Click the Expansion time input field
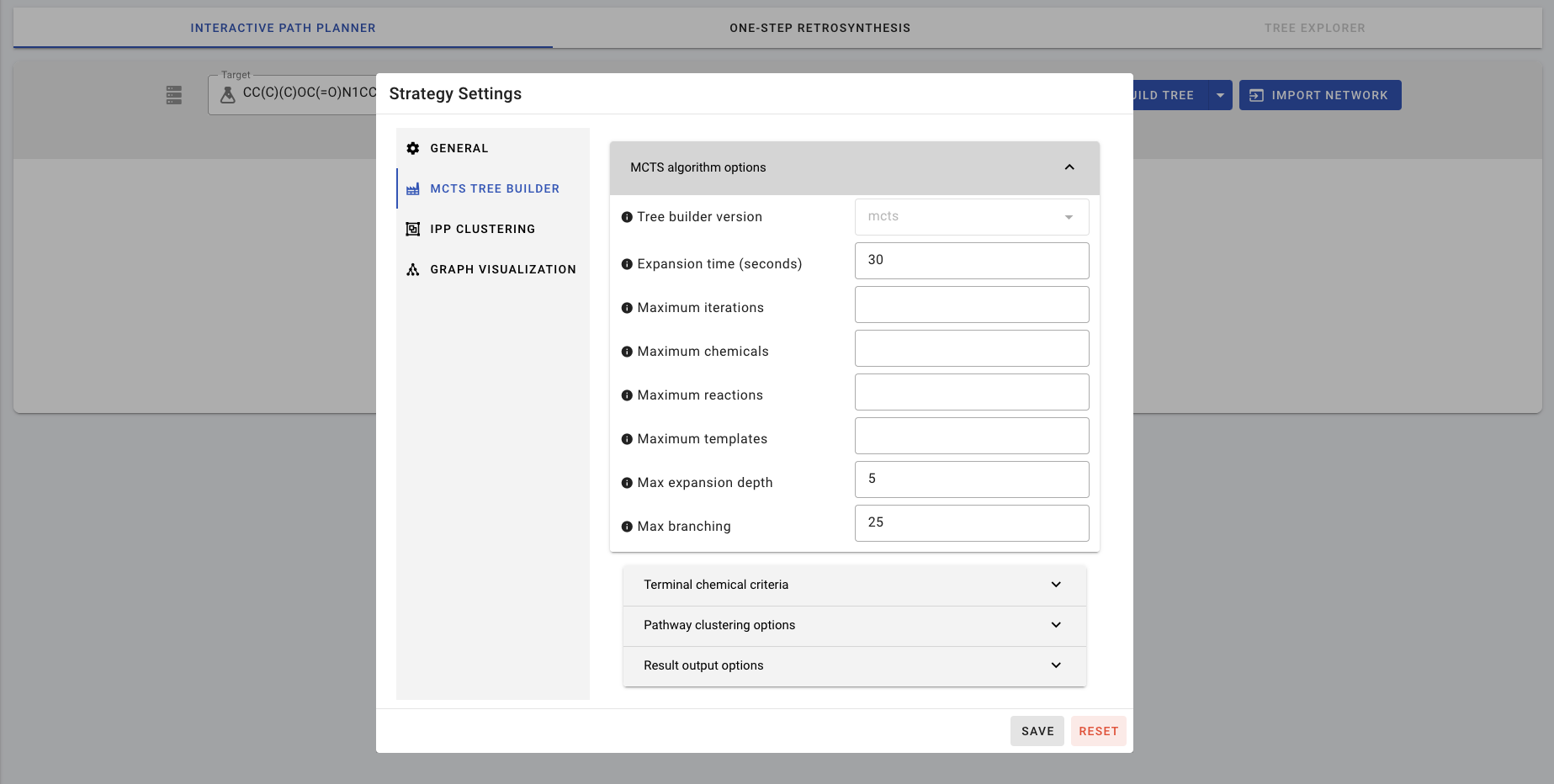Viewport: 1554px width, 784px height. (x=972, y=261)
